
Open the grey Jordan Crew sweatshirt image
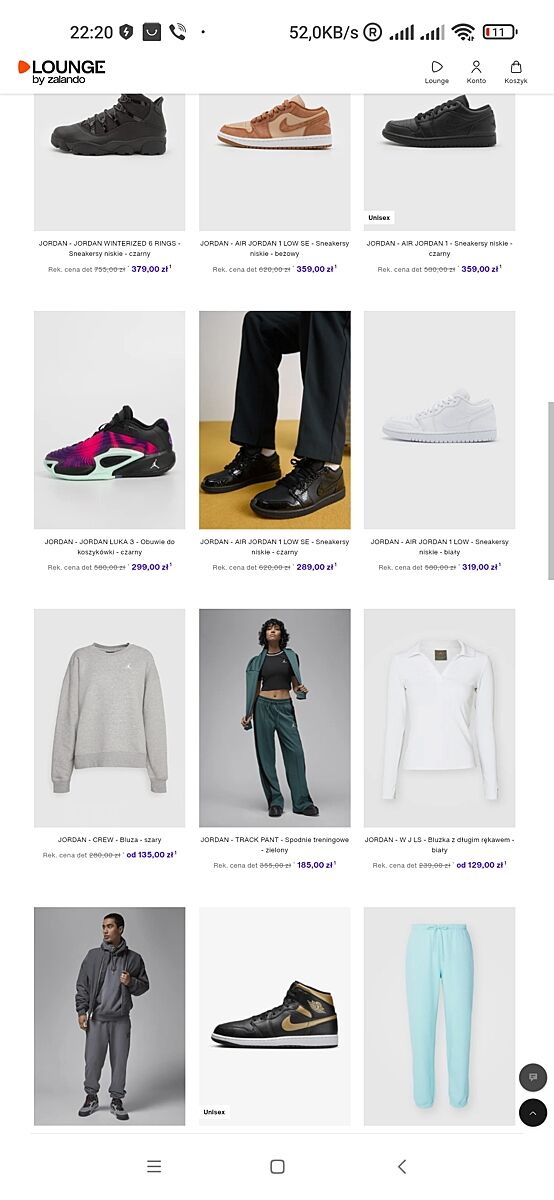click(x=110, y=718)
